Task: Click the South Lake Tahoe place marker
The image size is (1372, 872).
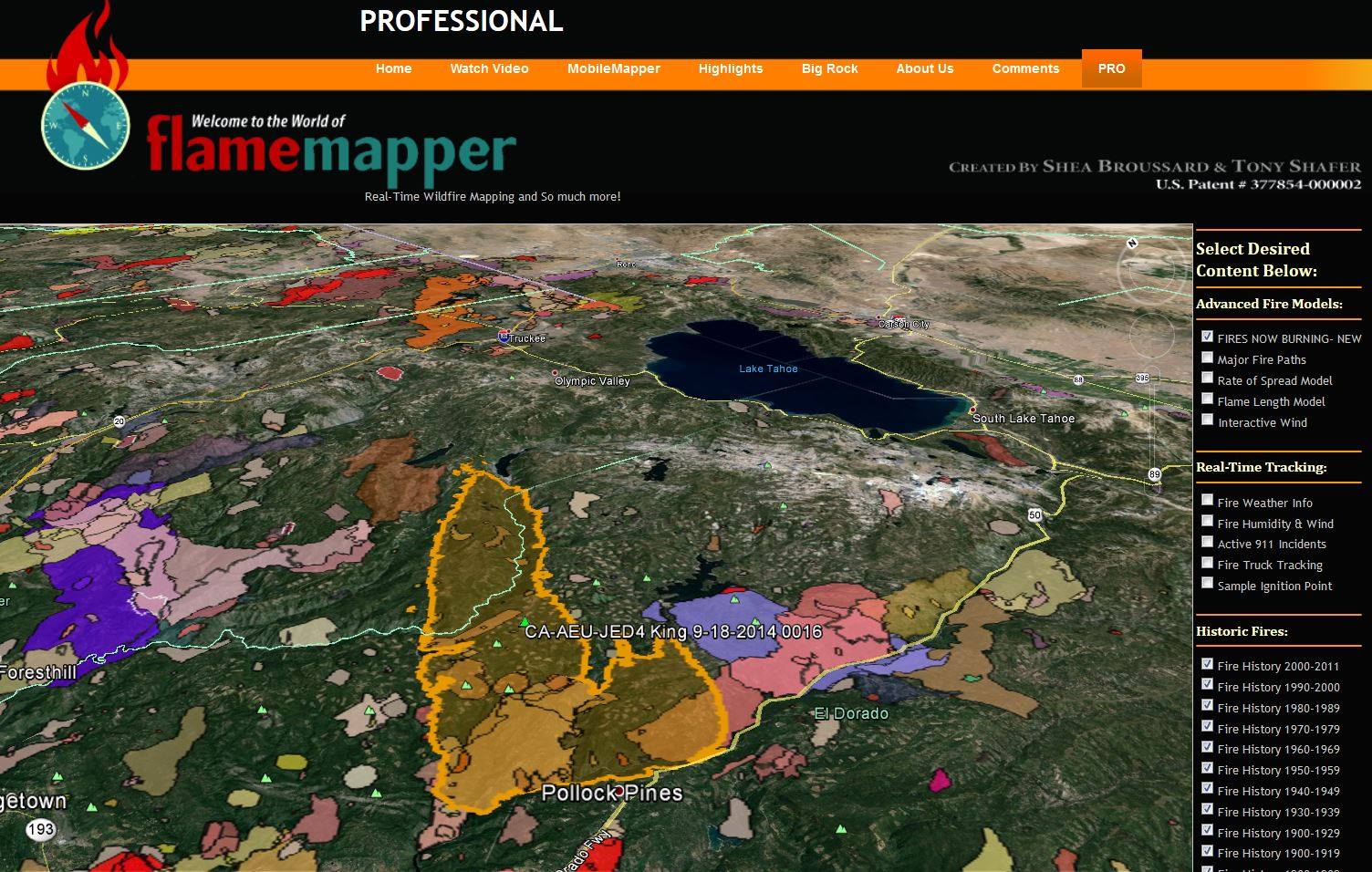Action: pos(973,410)
